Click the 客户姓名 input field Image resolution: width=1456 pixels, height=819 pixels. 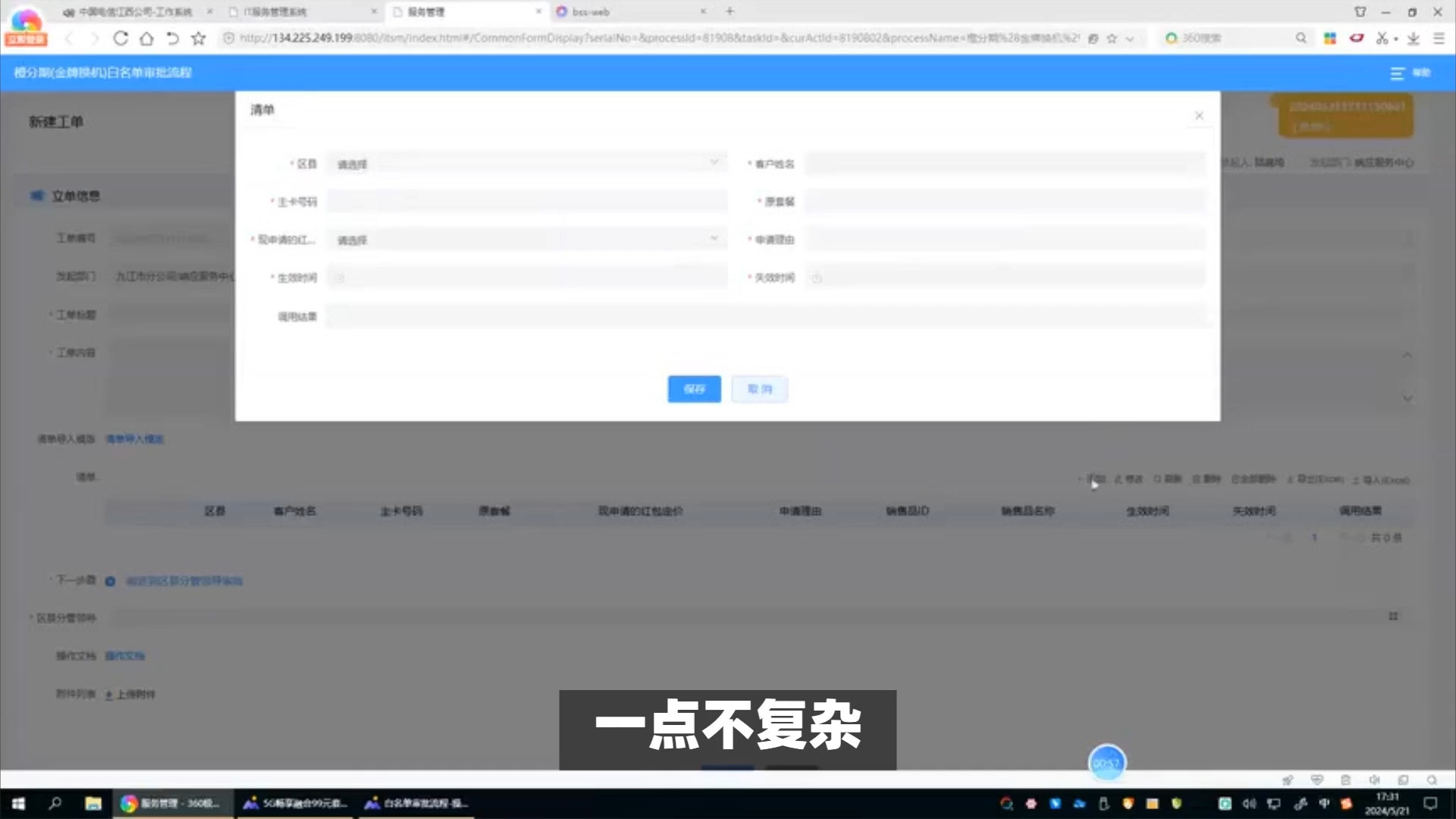tap(1004, 164)
